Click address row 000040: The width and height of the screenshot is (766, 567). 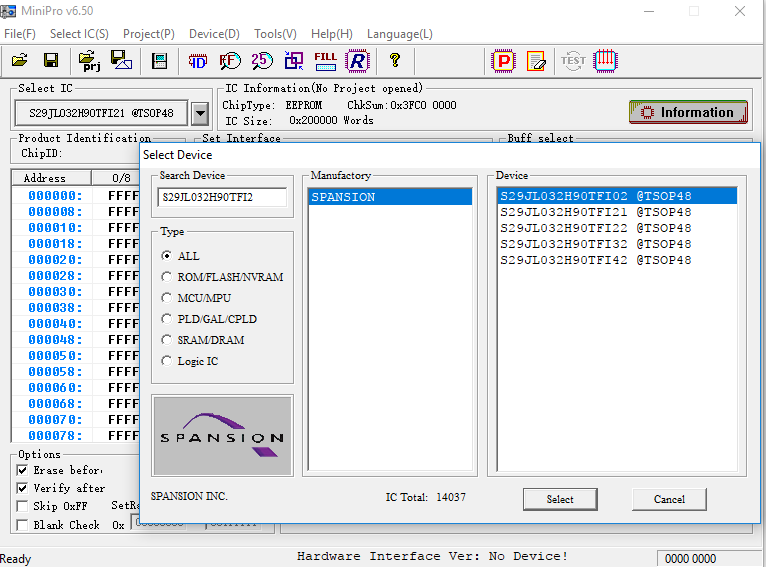click(x=55, y=324)
